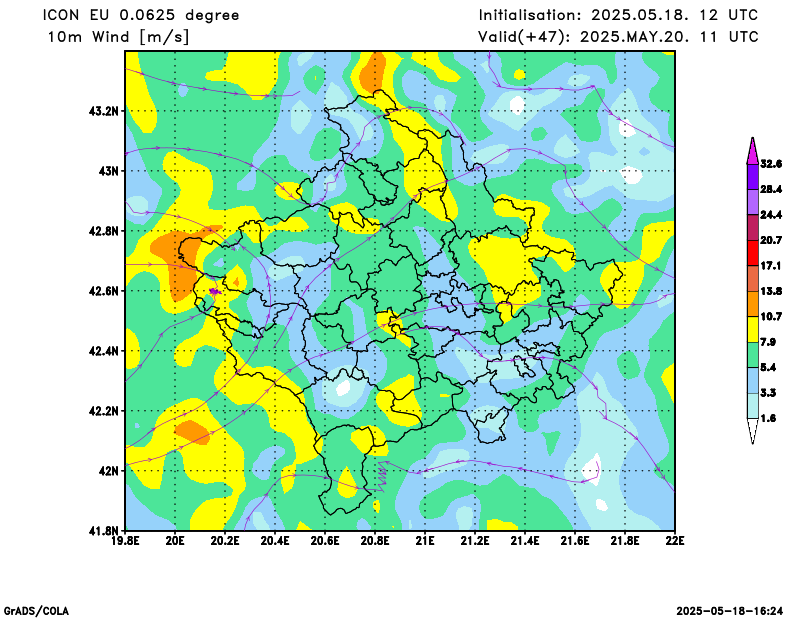Screen dimensions: 800x618
Task: Click the 19.8E longitude label
Action: click(x=126, y=541)
